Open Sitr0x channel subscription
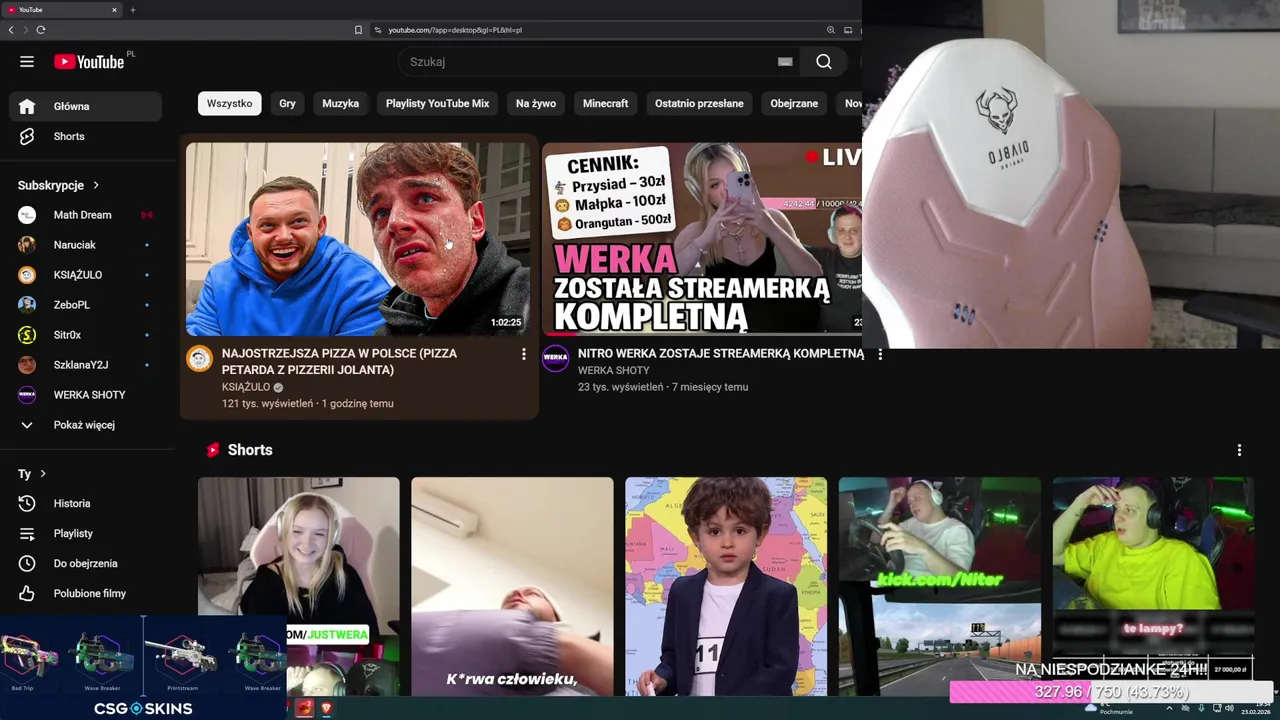 point(85,335)
